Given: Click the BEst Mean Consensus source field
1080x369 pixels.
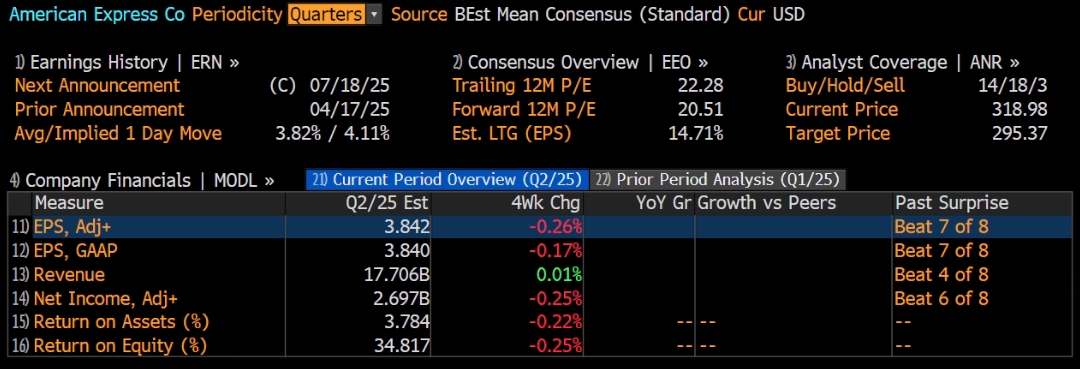Looking at the screenshot, I should coord(592,14).
